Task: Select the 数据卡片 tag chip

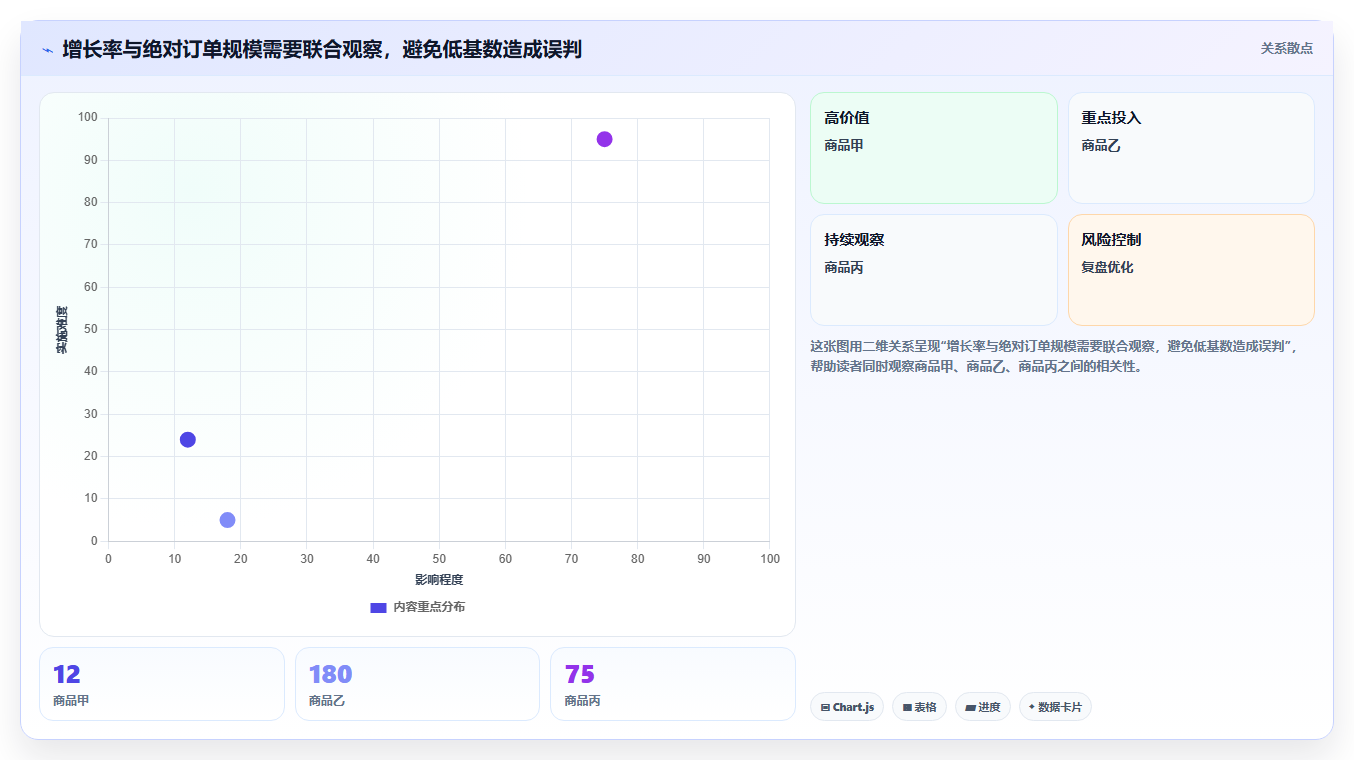Action: pos(1055,707)
